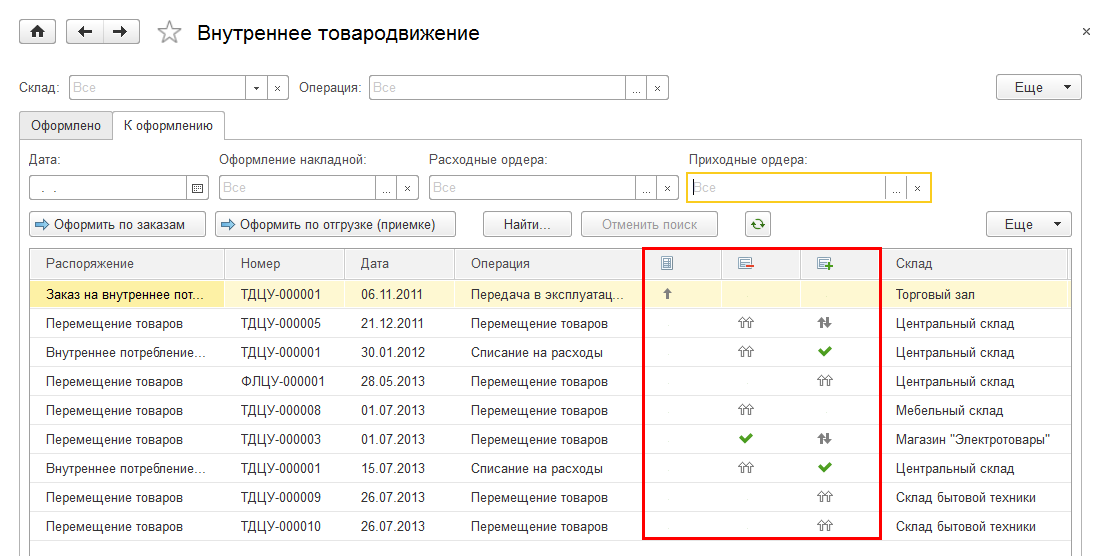Click the Магазин "Электротовары" cell
The width and height of the screenshot is (1108, 556).
973,439
